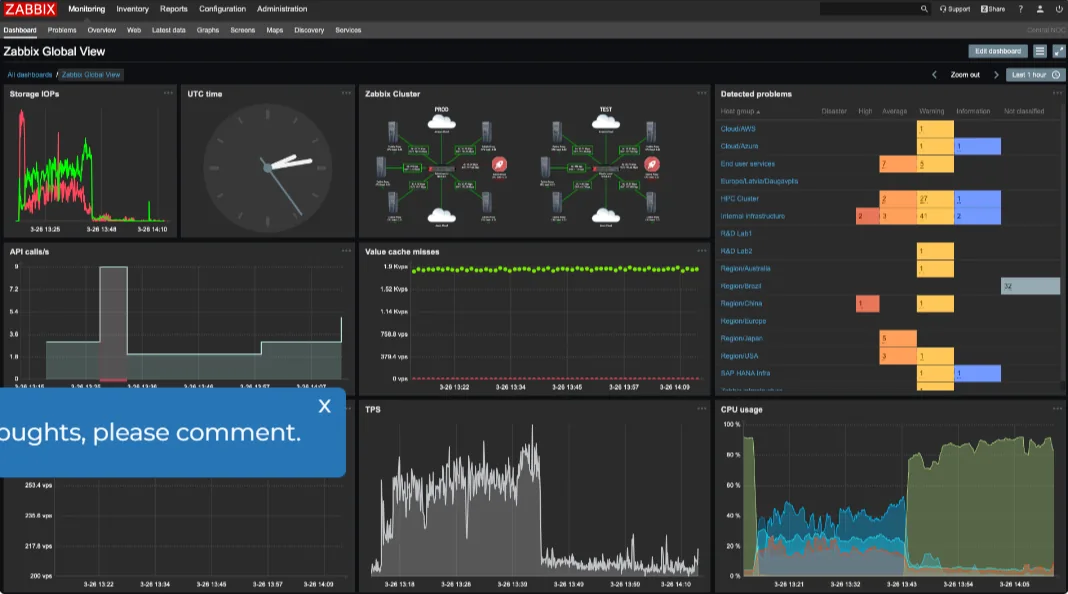
Task: Switch to the Problems tab
Action: [x=62, y=30]
